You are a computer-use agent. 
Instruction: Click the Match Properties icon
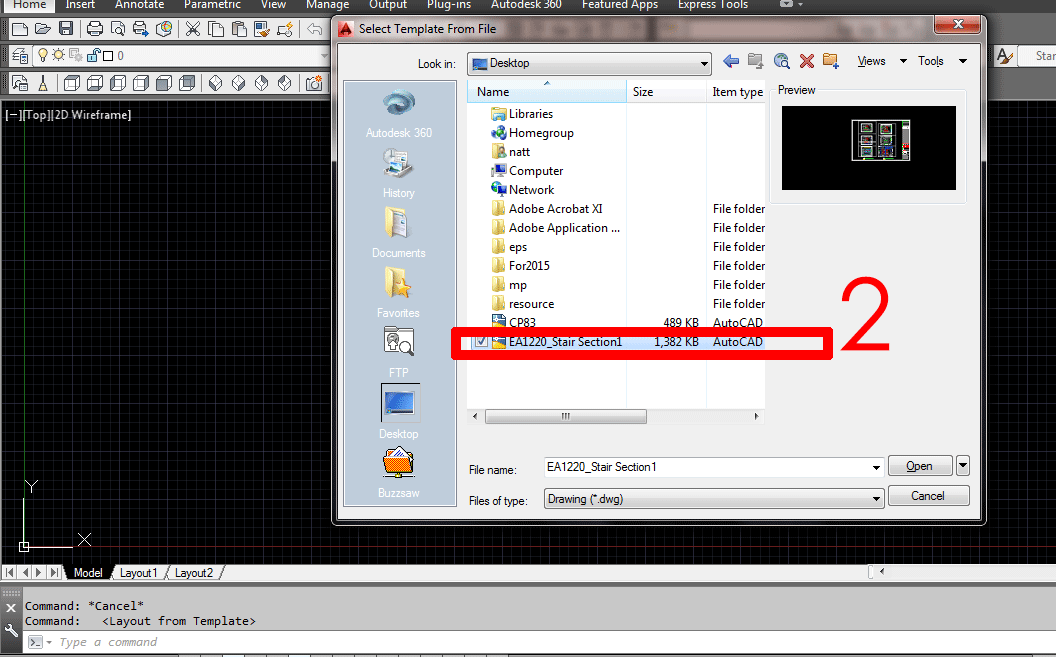[x=261, y=29]
